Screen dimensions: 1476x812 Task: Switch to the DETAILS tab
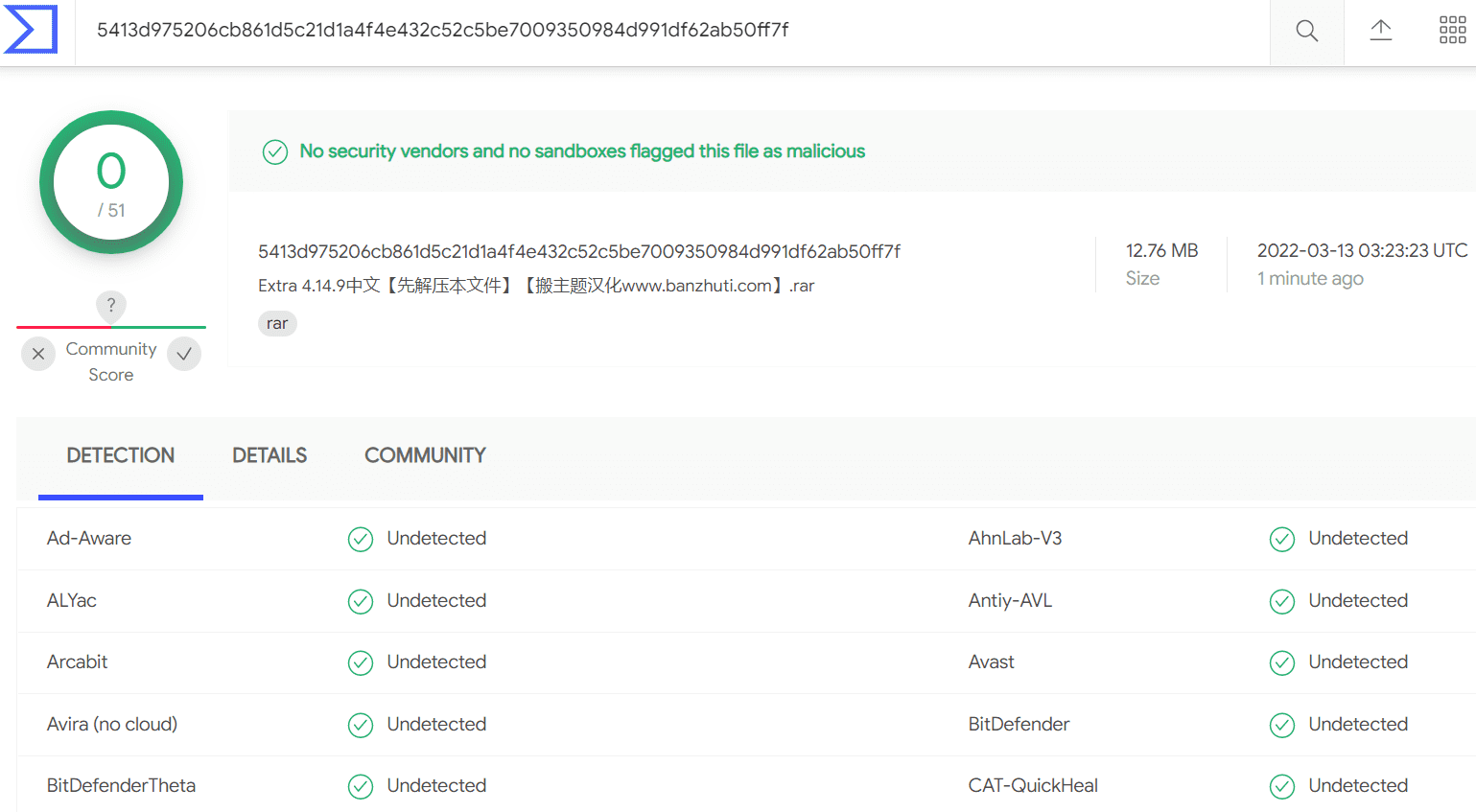point(269,455)
